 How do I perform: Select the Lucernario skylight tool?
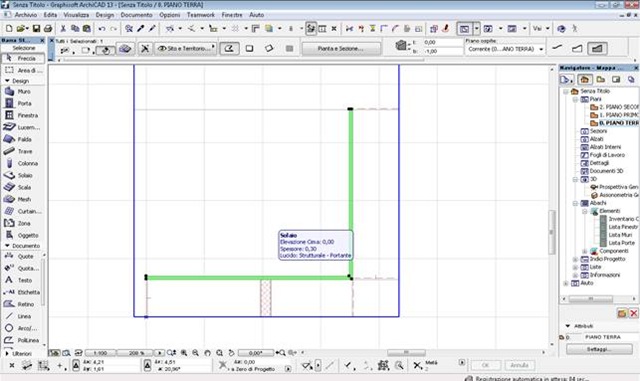pyautogui.click(x=23, y=127)
